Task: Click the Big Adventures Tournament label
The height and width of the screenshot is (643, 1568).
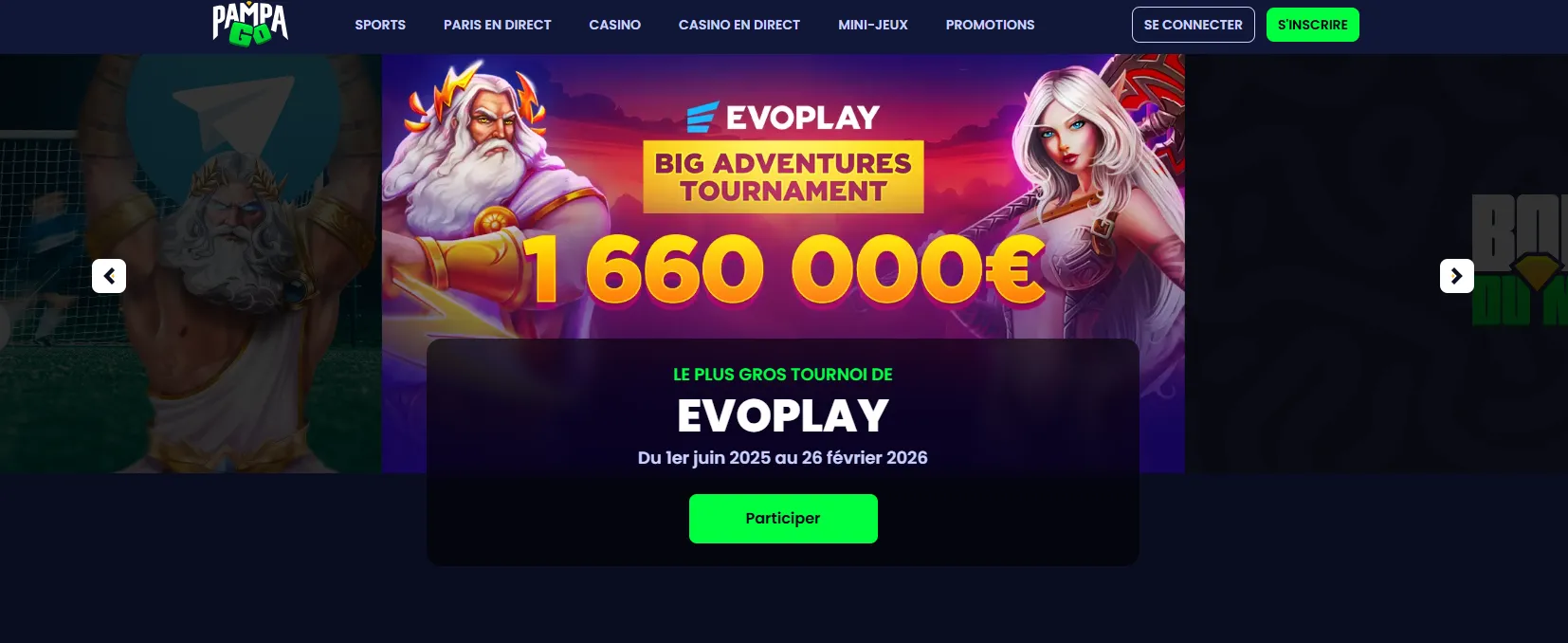Action: [783, 177]
